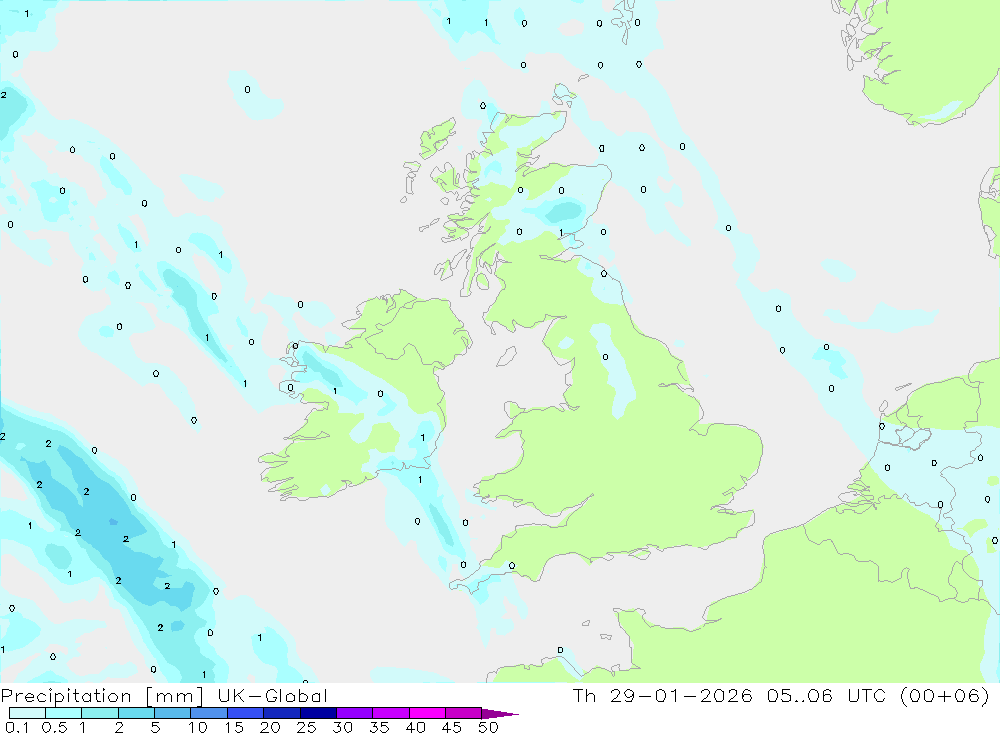1000x733 pixels.
Task: Click the "30" legend scale label
Action: point(343,727)
